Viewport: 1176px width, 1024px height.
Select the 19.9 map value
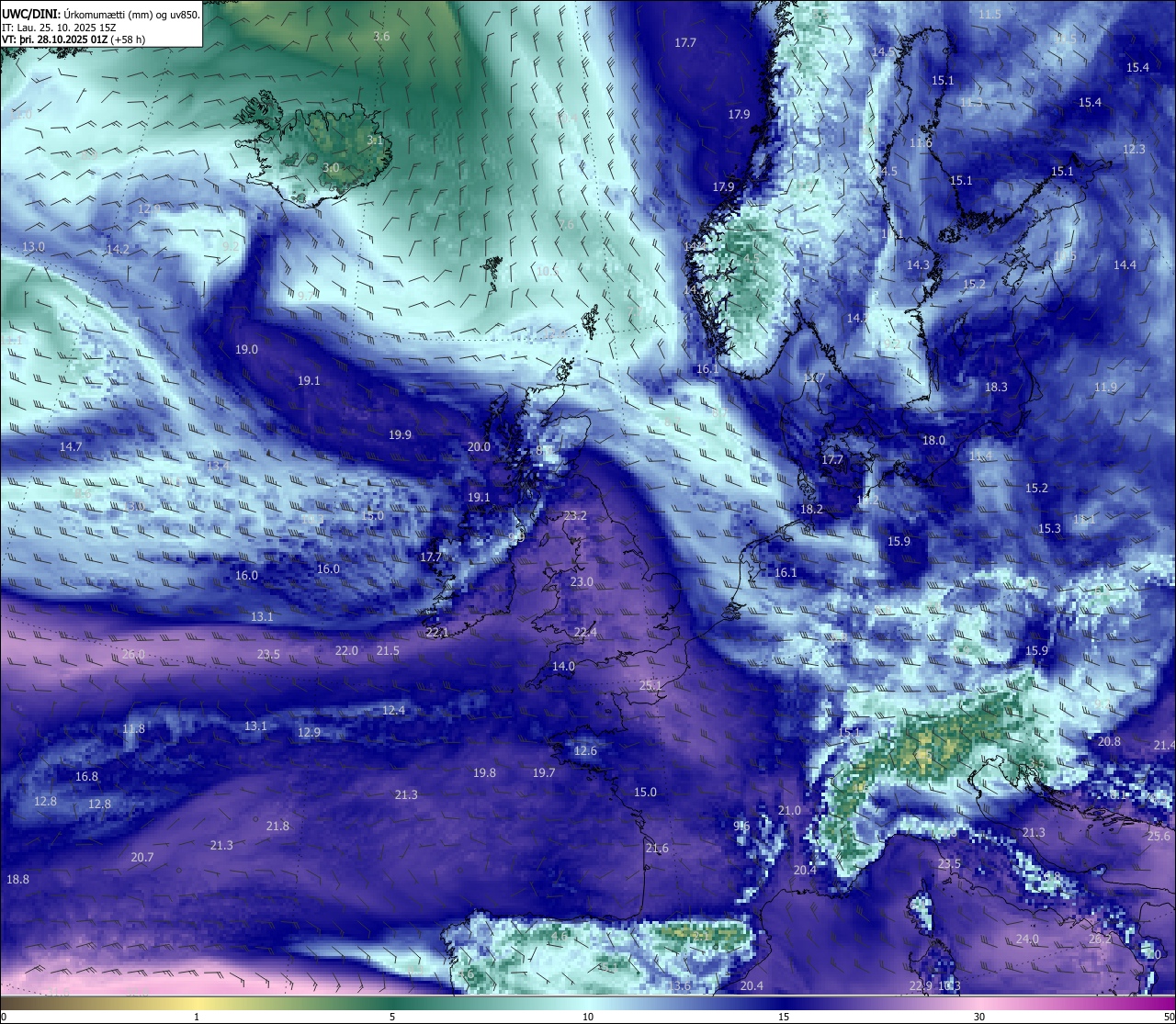(x=400, y=435)
